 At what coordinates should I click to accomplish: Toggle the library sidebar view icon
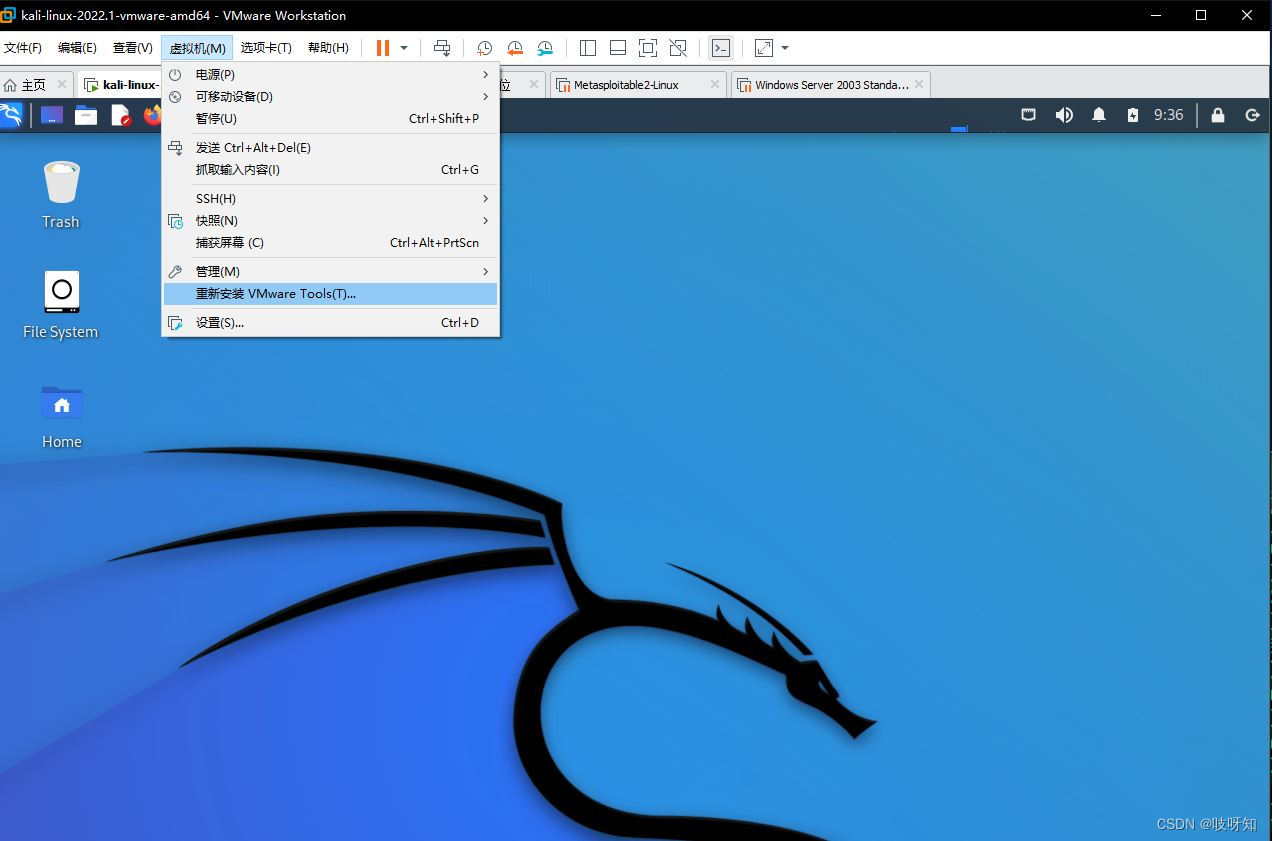pos(588,48)
